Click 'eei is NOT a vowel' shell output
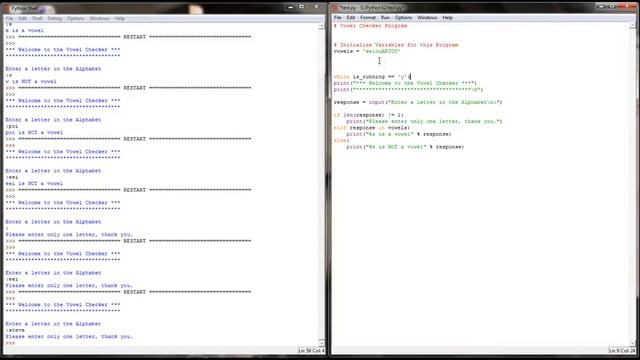Viewport: 640px width, 360px height. click(34, 184)
